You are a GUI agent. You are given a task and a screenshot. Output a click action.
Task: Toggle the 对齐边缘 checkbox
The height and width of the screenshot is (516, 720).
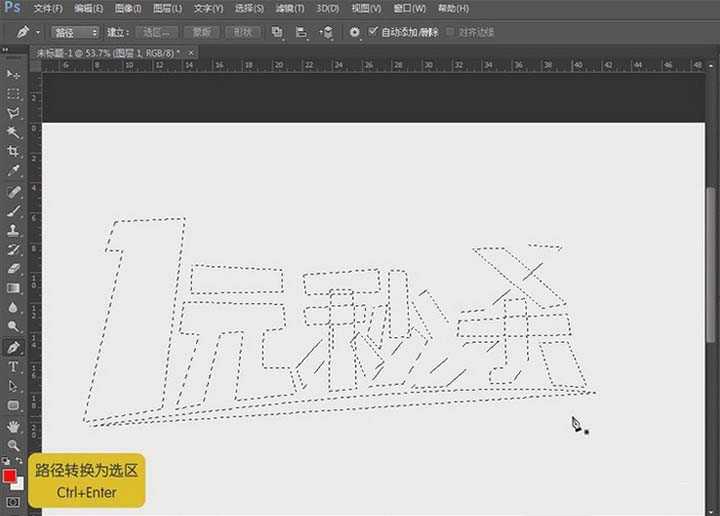(449, 32)
